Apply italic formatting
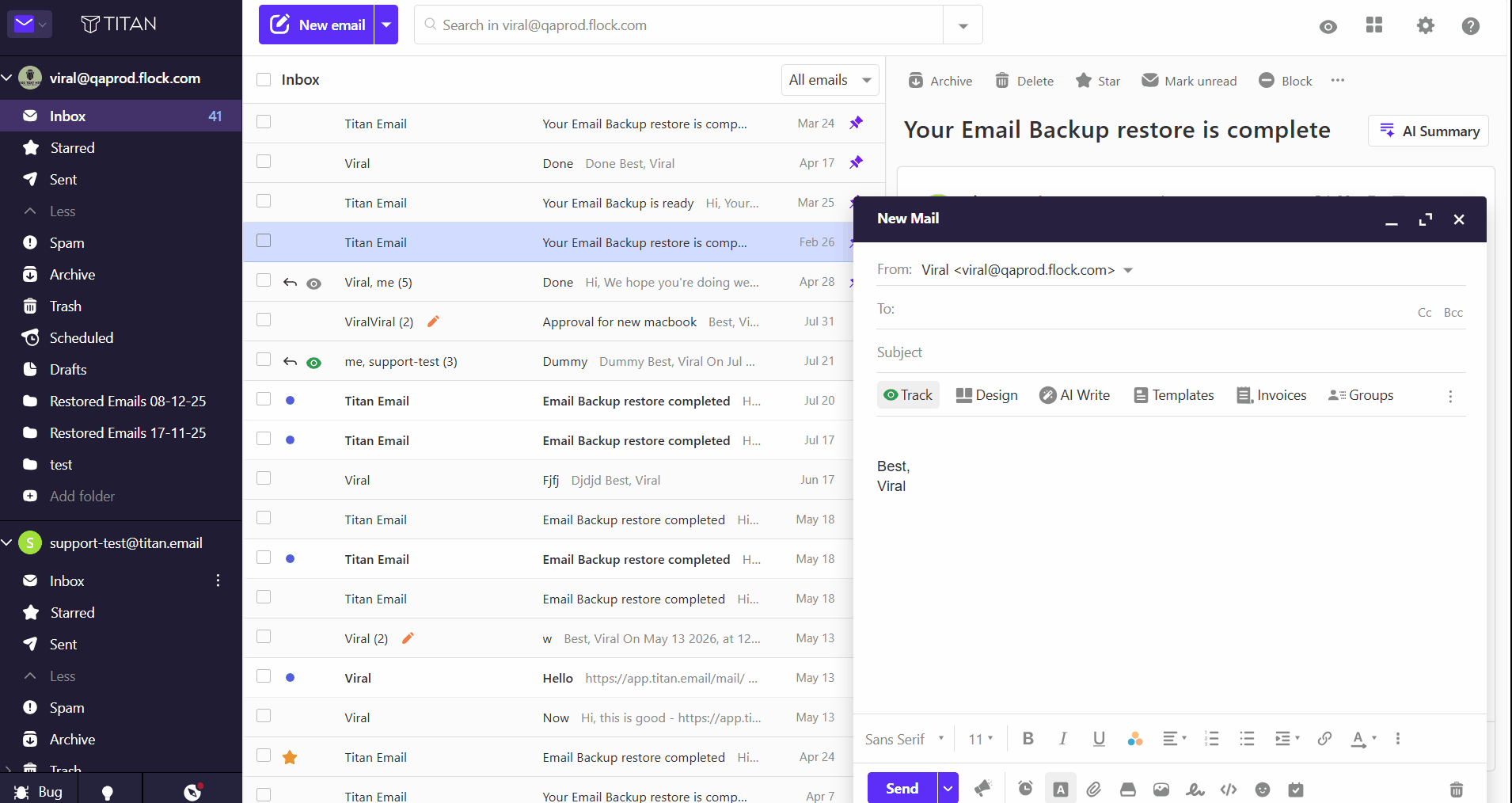 [1063, 739]
